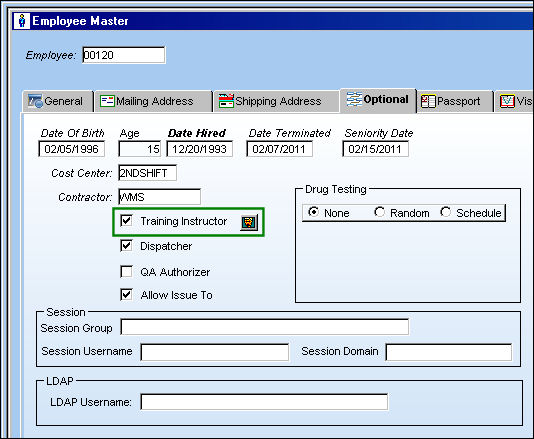534x439 pixels.
Task: Click the Employee number field
Action: (x=124, y=55)
